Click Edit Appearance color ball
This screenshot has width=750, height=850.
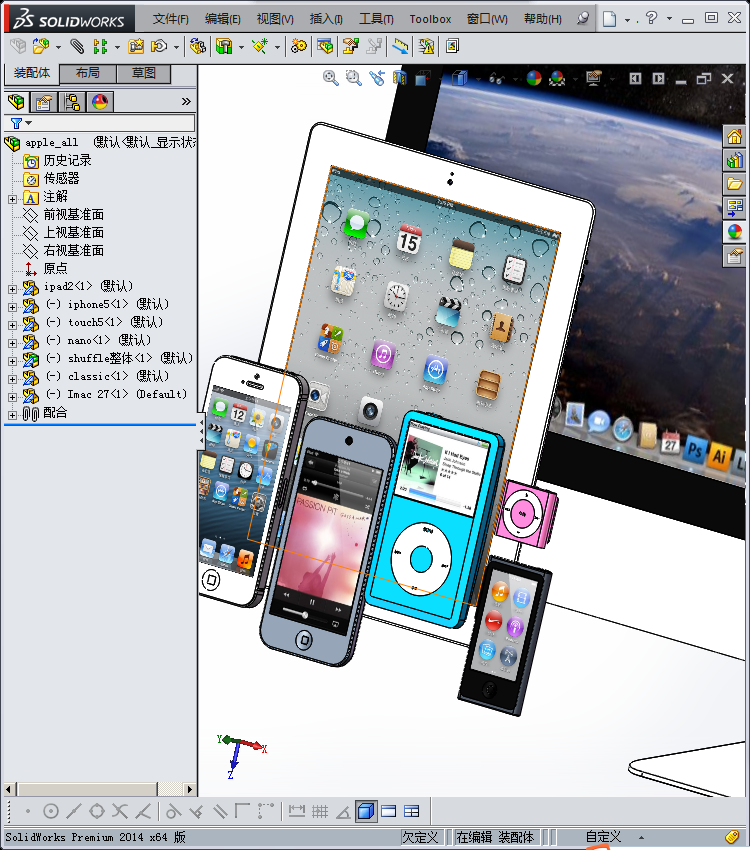tap(534, 78)
